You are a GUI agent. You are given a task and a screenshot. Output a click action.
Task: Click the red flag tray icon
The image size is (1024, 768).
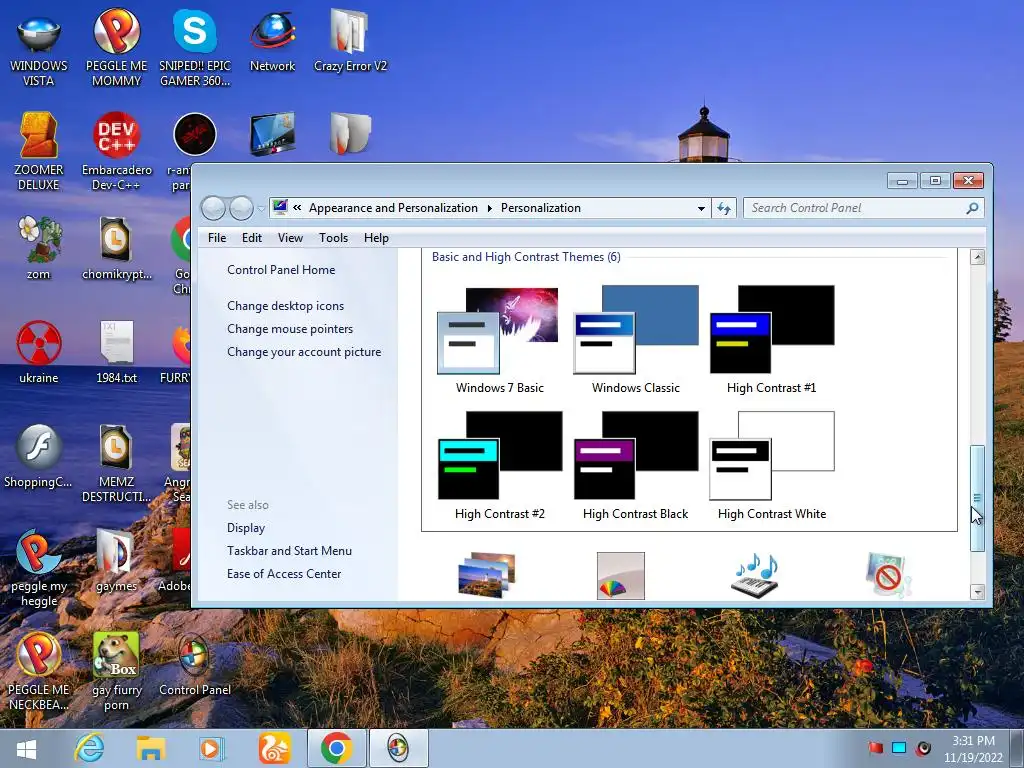click(x=876, y=748)
